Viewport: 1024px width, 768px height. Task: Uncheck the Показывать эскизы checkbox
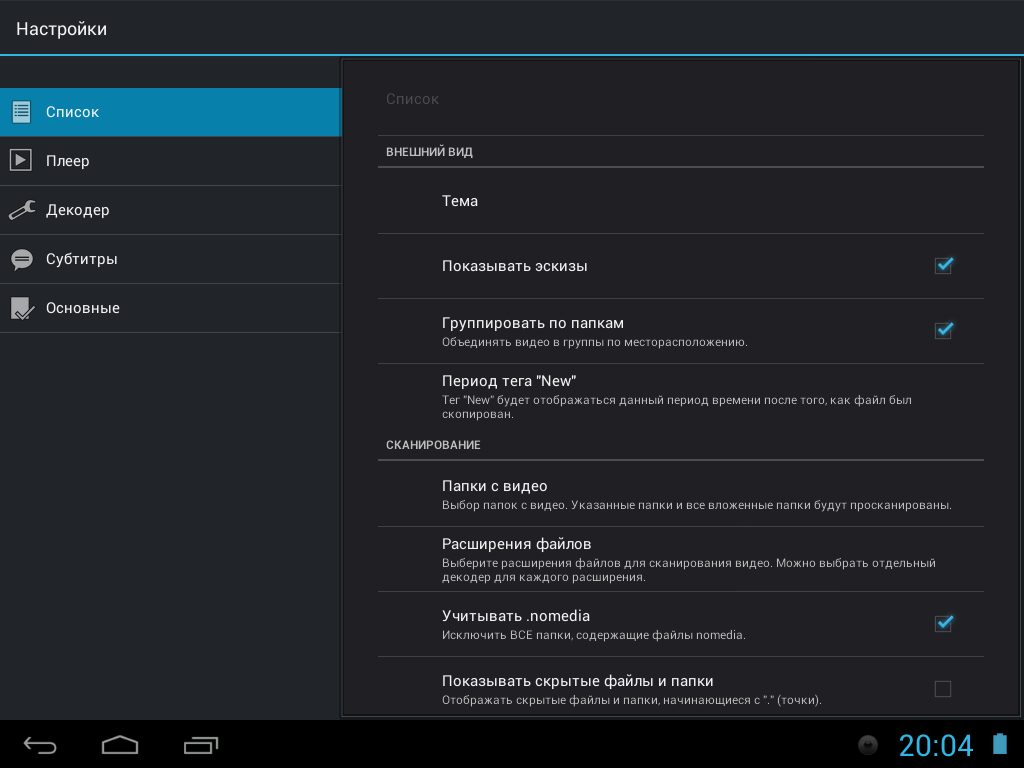943,266
